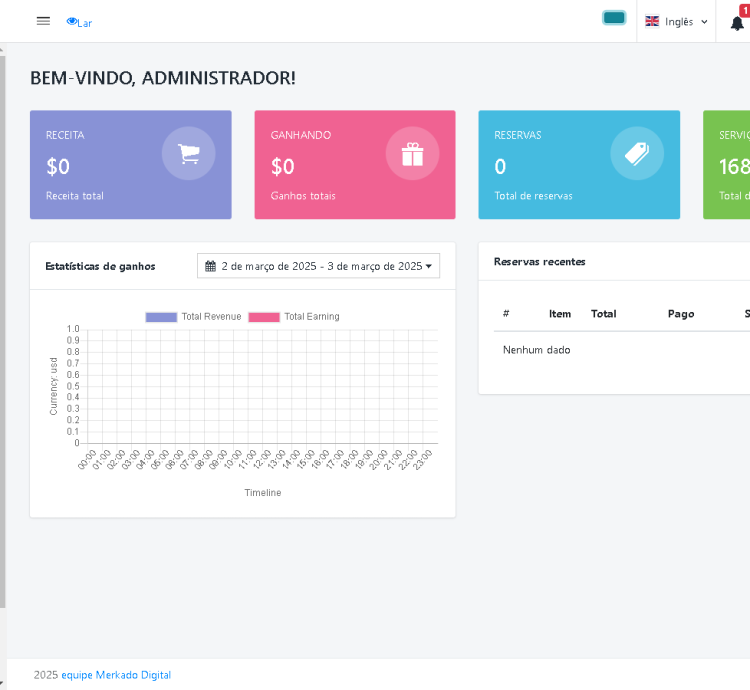
Task: Click the gift icon on Ganhando card
Action: [x=412, y=153]
